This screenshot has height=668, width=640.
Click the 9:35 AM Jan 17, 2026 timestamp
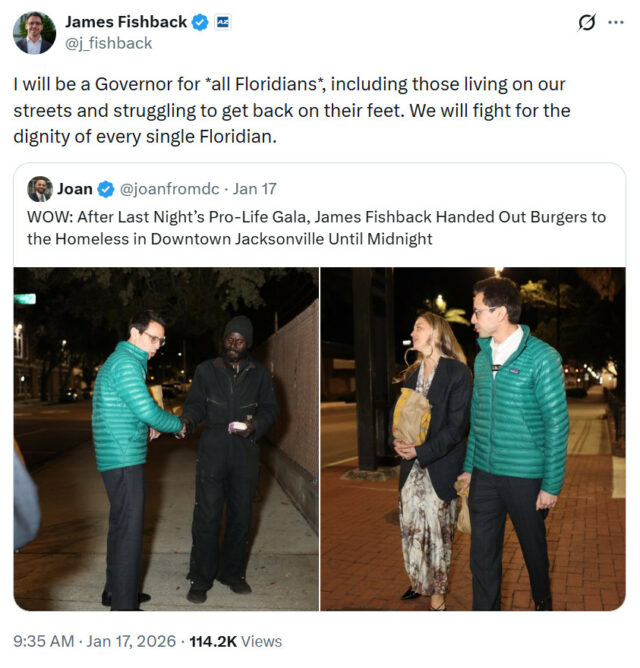click(x=95, y=641)
